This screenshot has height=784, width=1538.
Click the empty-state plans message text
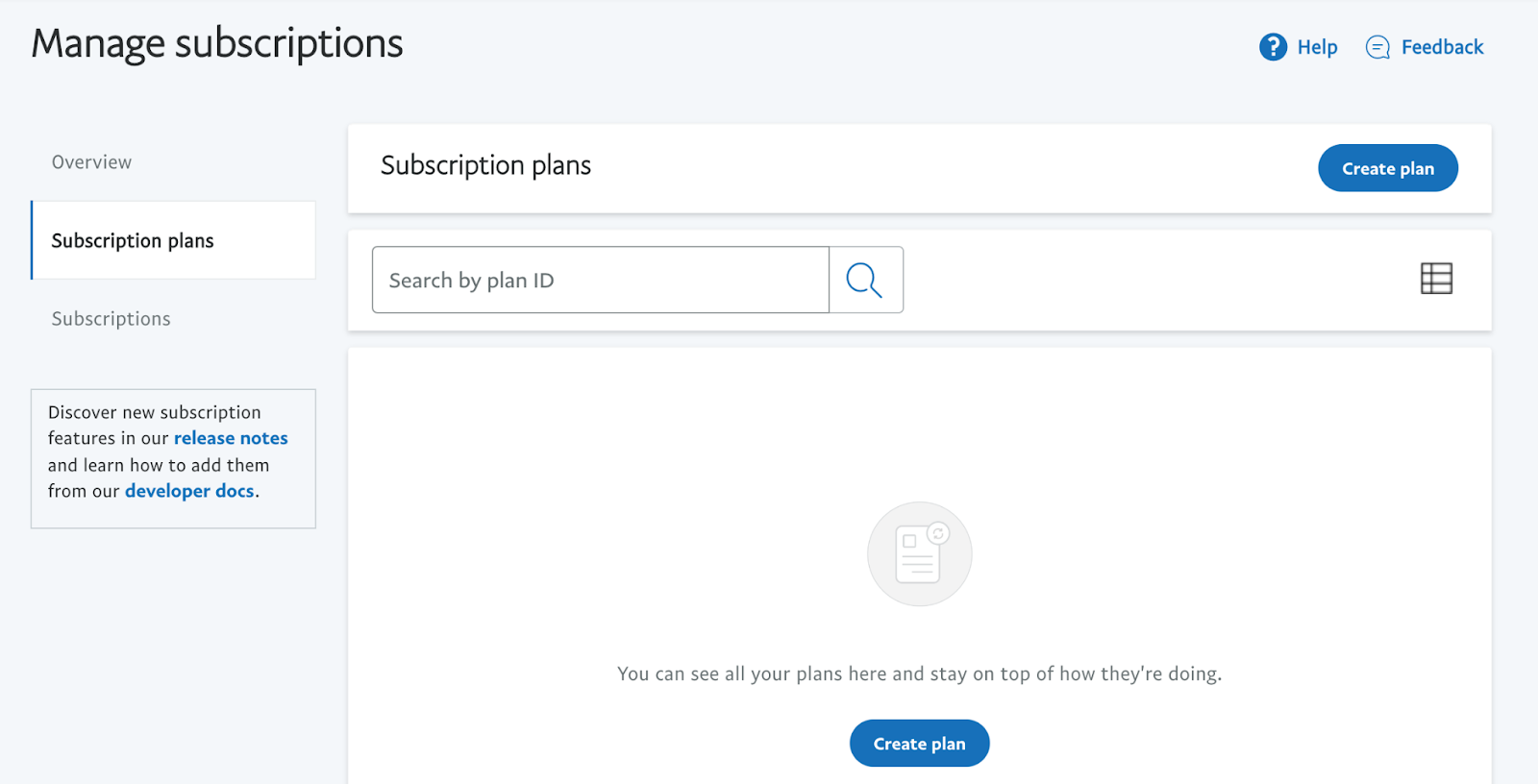pyautogui.click(x=919, y=674)
